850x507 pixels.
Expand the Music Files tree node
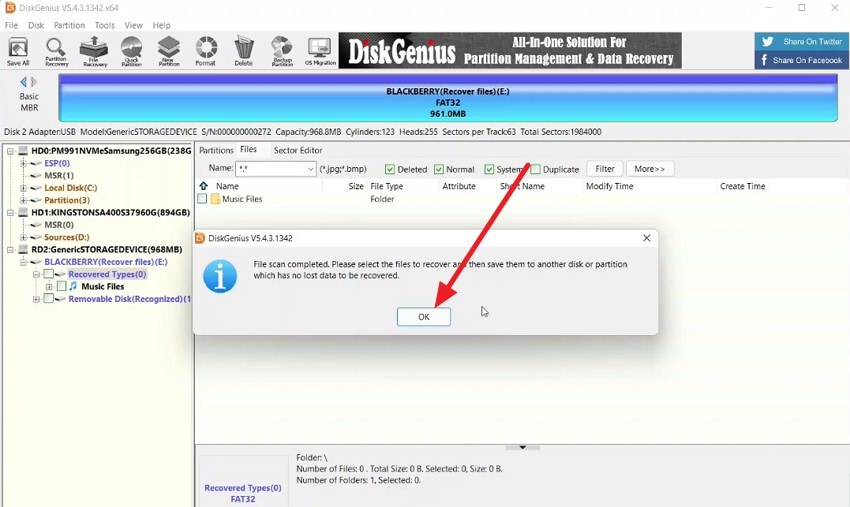pos(49,286)
